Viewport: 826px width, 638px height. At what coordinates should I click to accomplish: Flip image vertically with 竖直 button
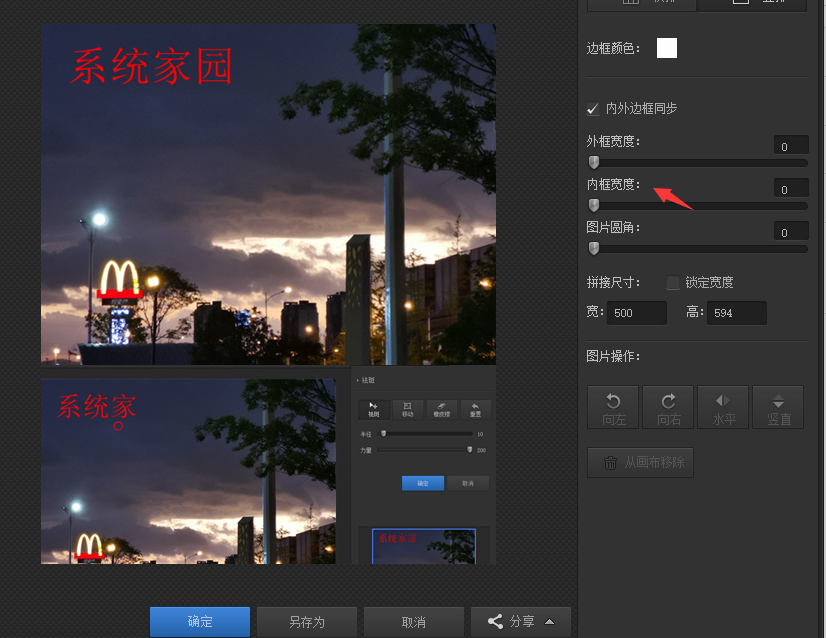point(778,407)
